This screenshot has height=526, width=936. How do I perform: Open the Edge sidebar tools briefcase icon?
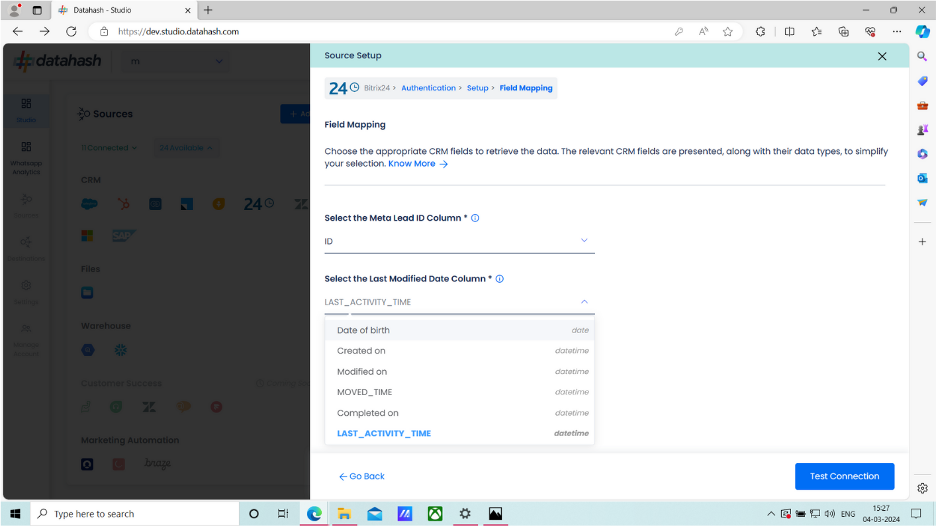[x=922, y=105]
